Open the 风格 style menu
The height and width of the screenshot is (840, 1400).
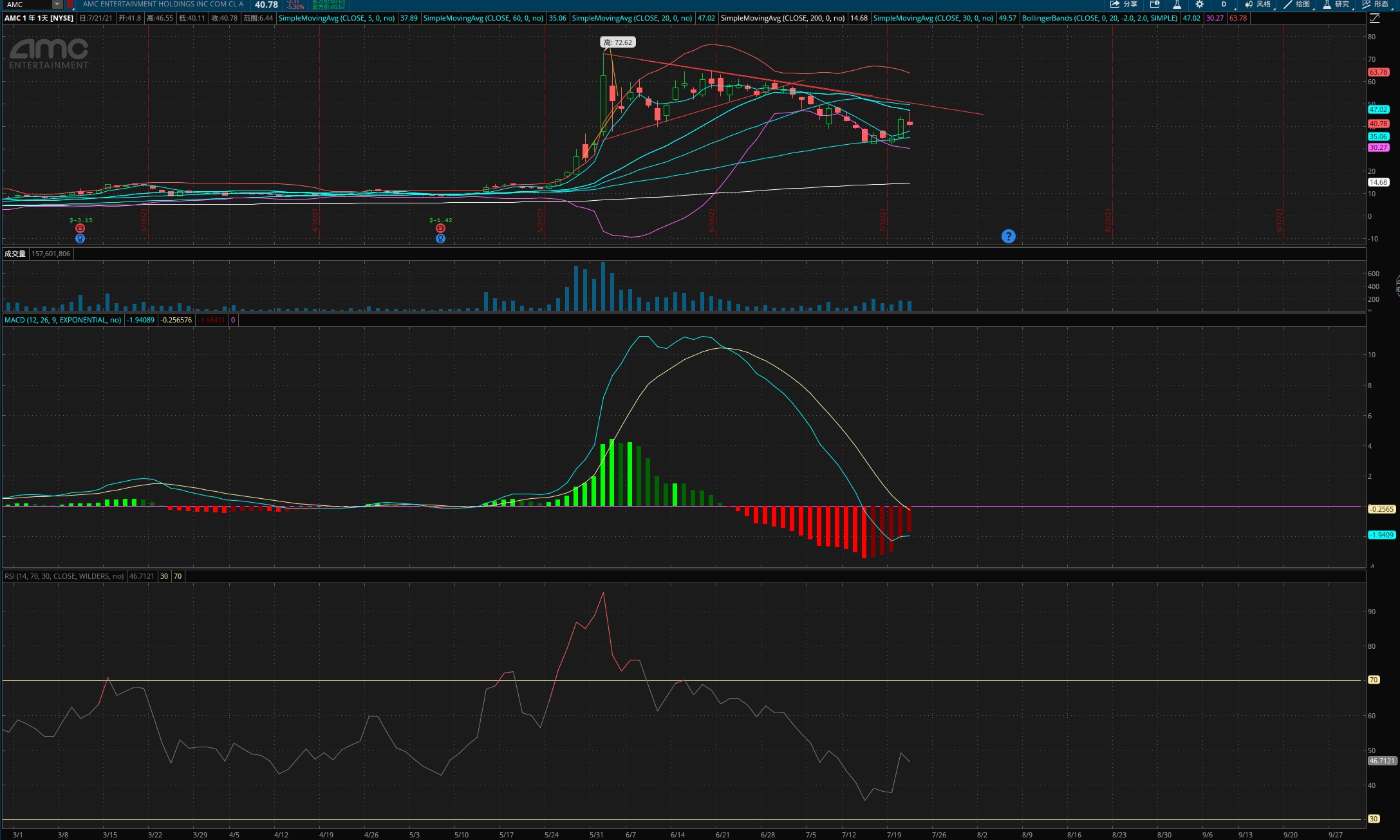pyautogui.click(x=1258, y=5)
